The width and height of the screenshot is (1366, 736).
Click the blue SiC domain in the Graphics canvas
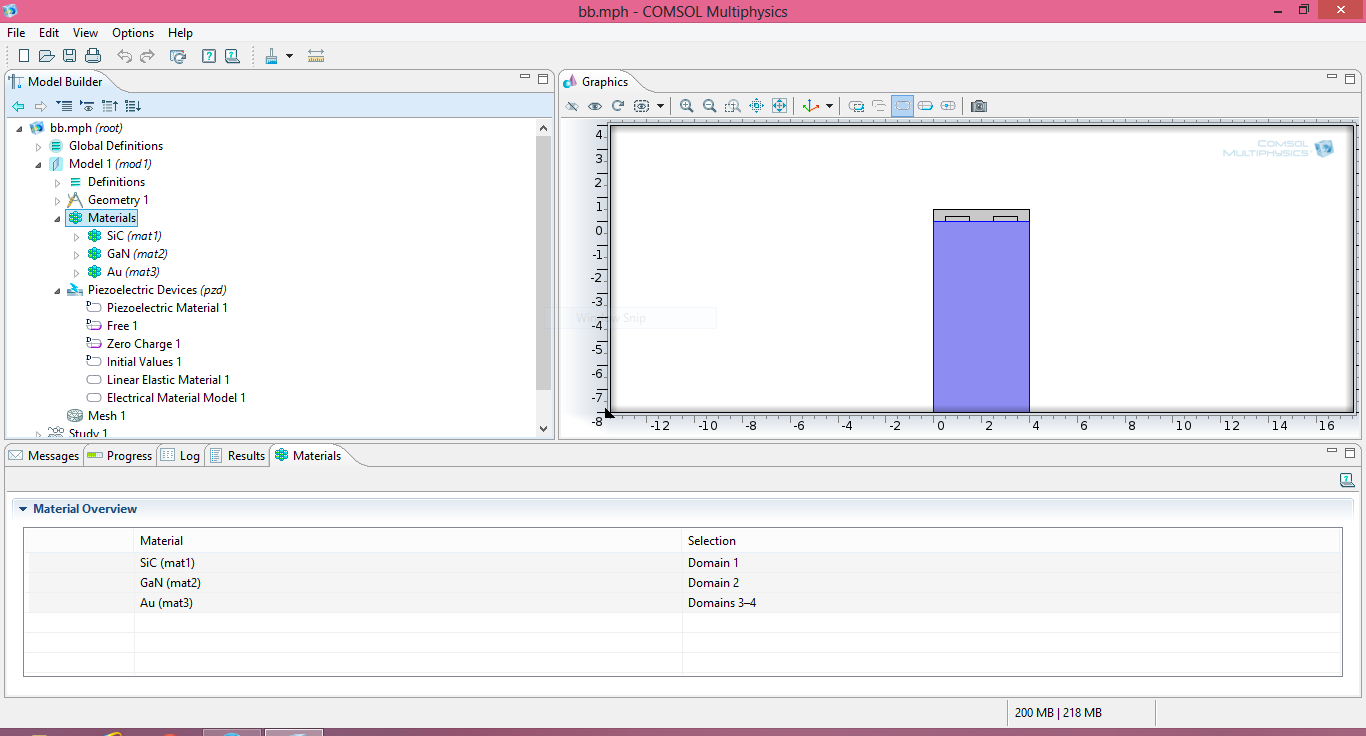coord(981,316)
